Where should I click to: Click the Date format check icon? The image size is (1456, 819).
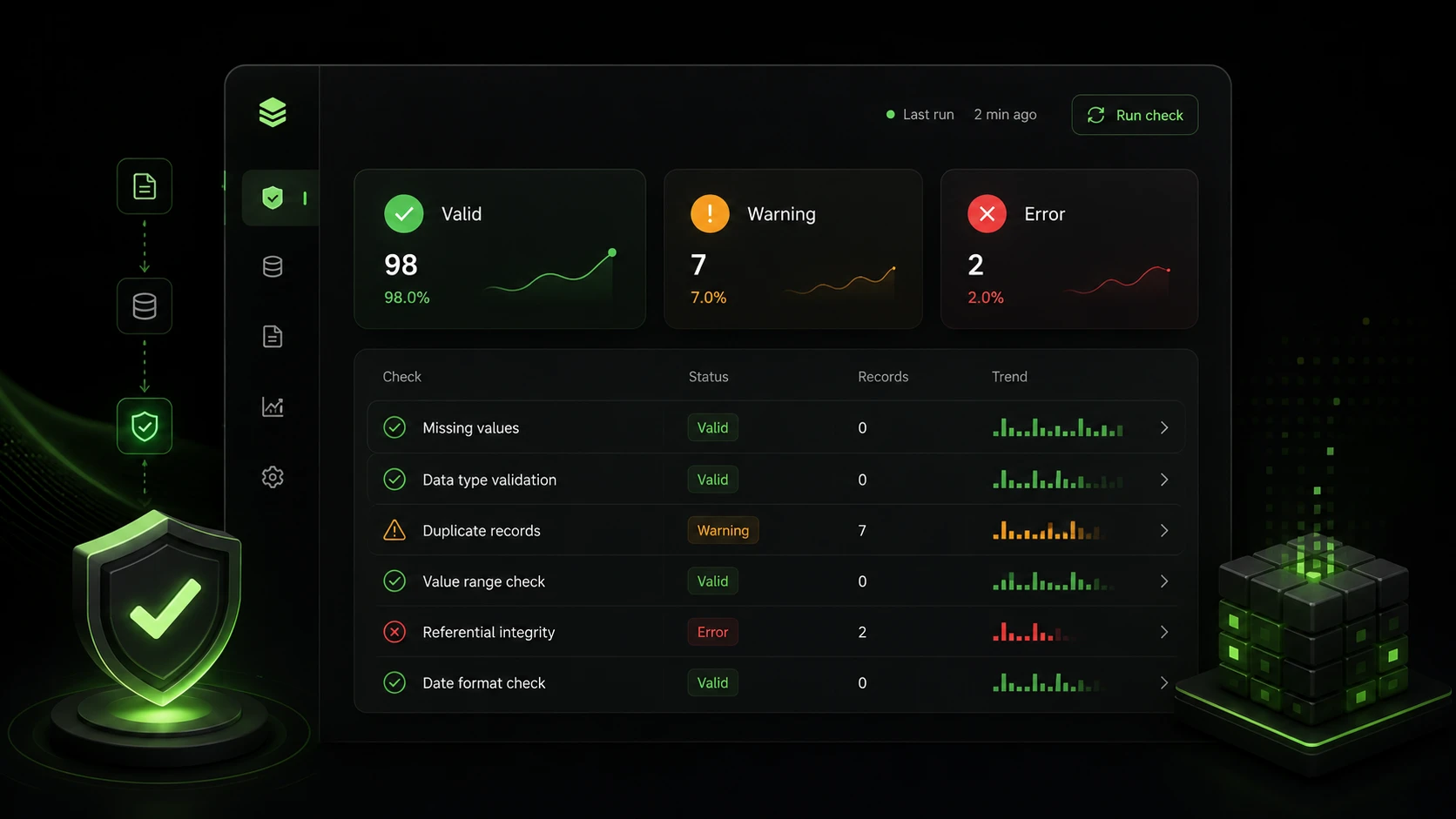click(x=394, y=683)
